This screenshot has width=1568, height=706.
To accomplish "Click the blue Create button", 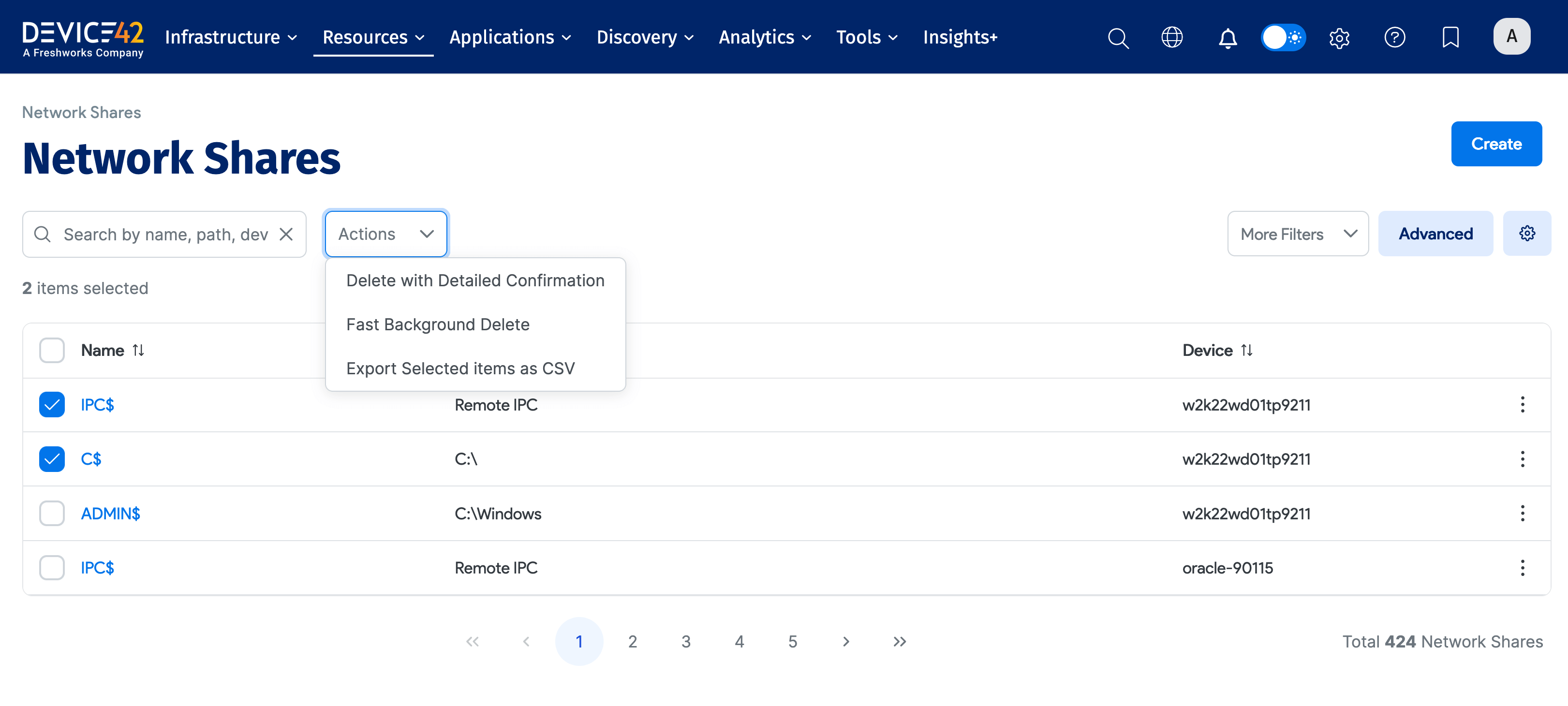I will point(1495,144).
